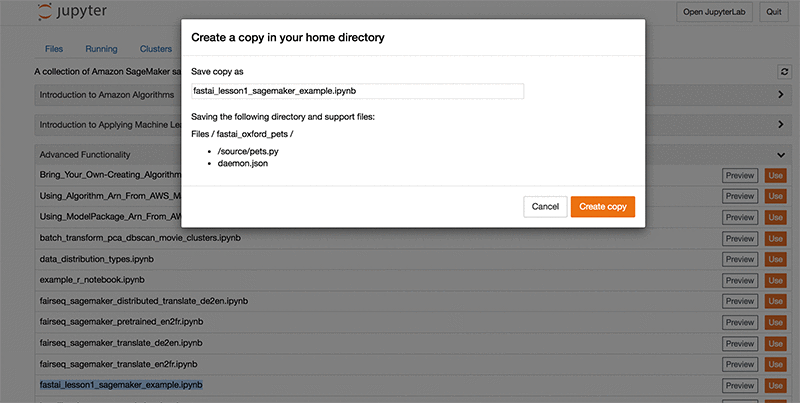
Task: Use fairseq_sagemaker_distributed_translate_de2en.ipynb
Action: coord(775,301)
